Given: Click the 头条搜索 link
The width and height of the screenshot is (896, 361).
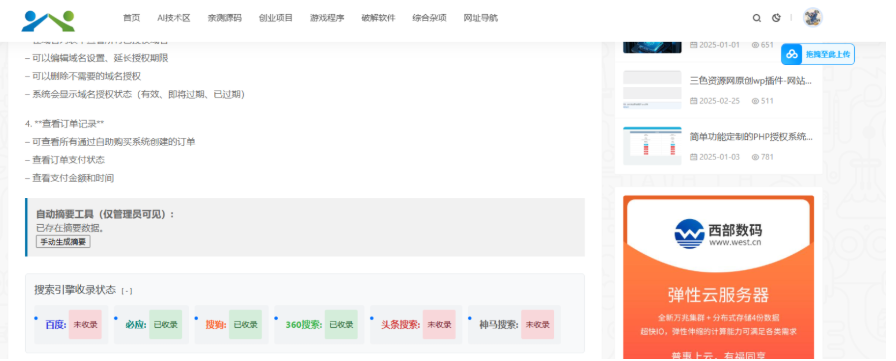Looking at the screenshot, I should (x=401, y=325).
